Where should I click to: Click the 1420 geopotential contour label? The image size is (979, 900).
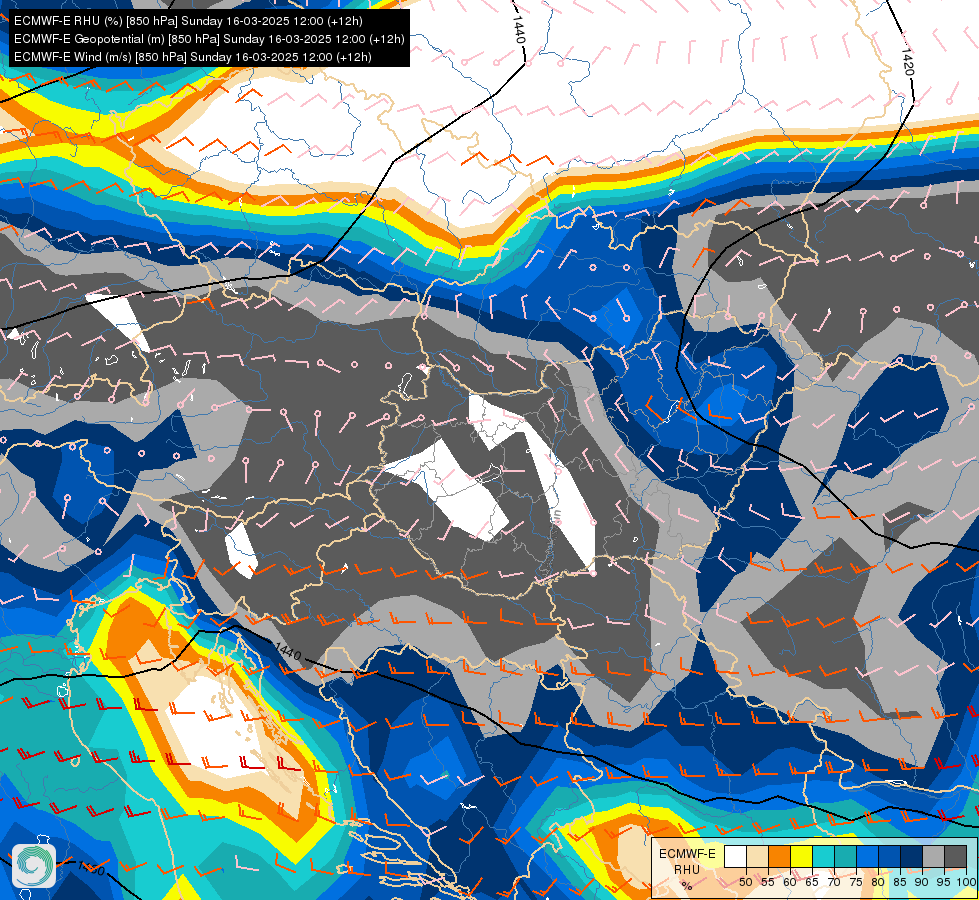907,61
